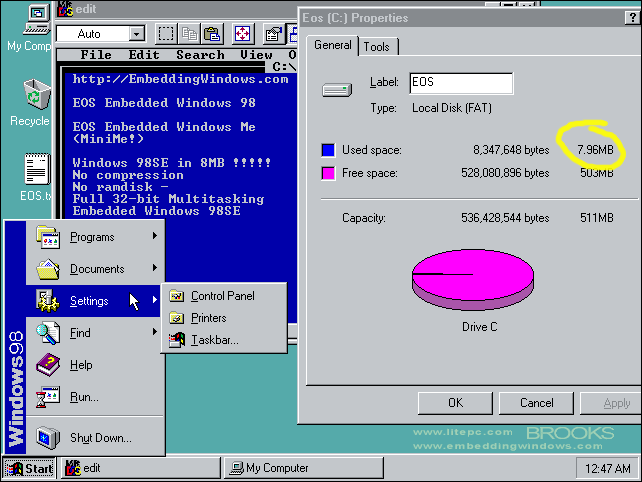Open the Recycle Bin desktop icon

[30, 103]
